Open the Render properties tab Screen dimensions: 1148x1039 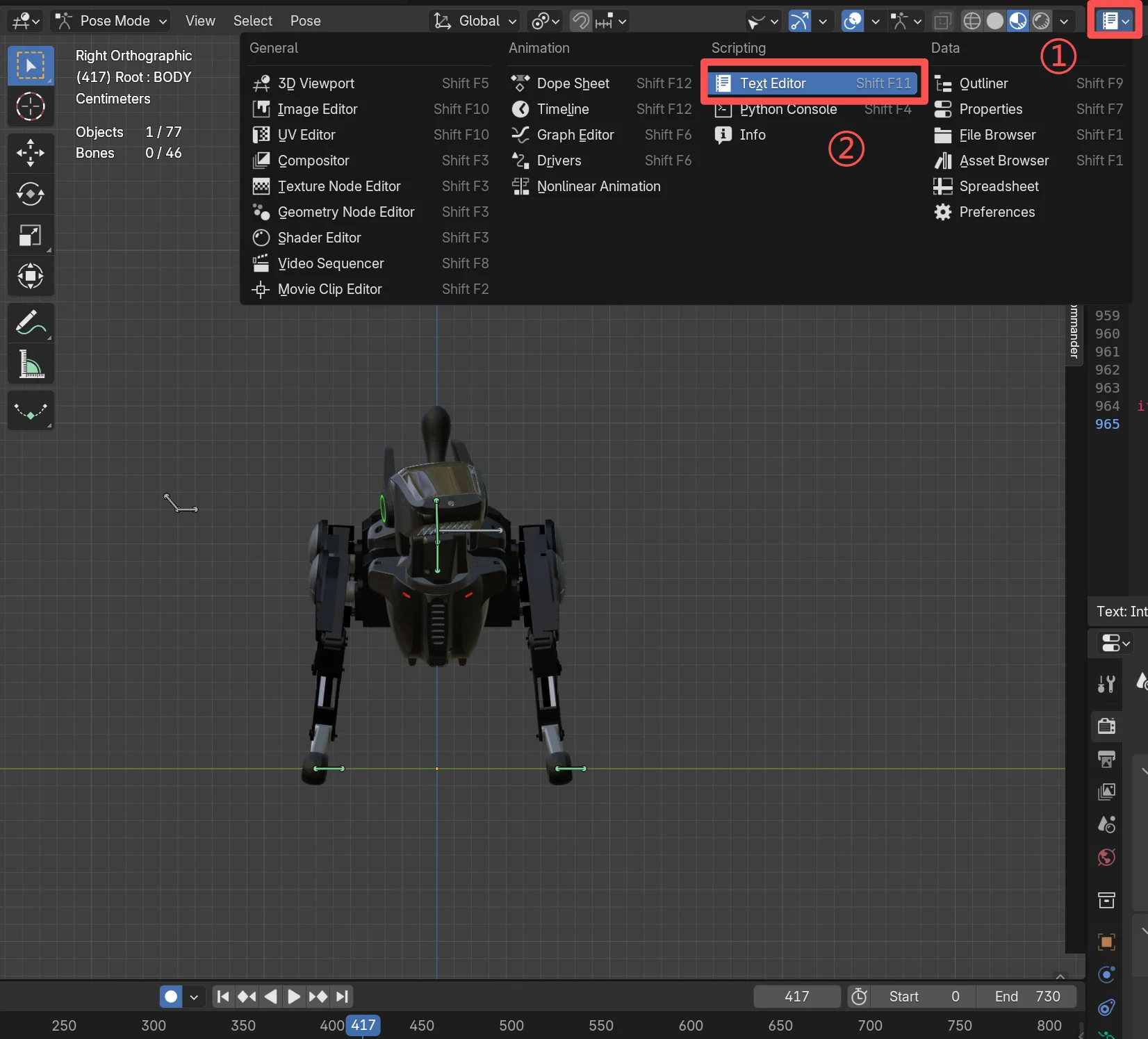point(1106,726)
